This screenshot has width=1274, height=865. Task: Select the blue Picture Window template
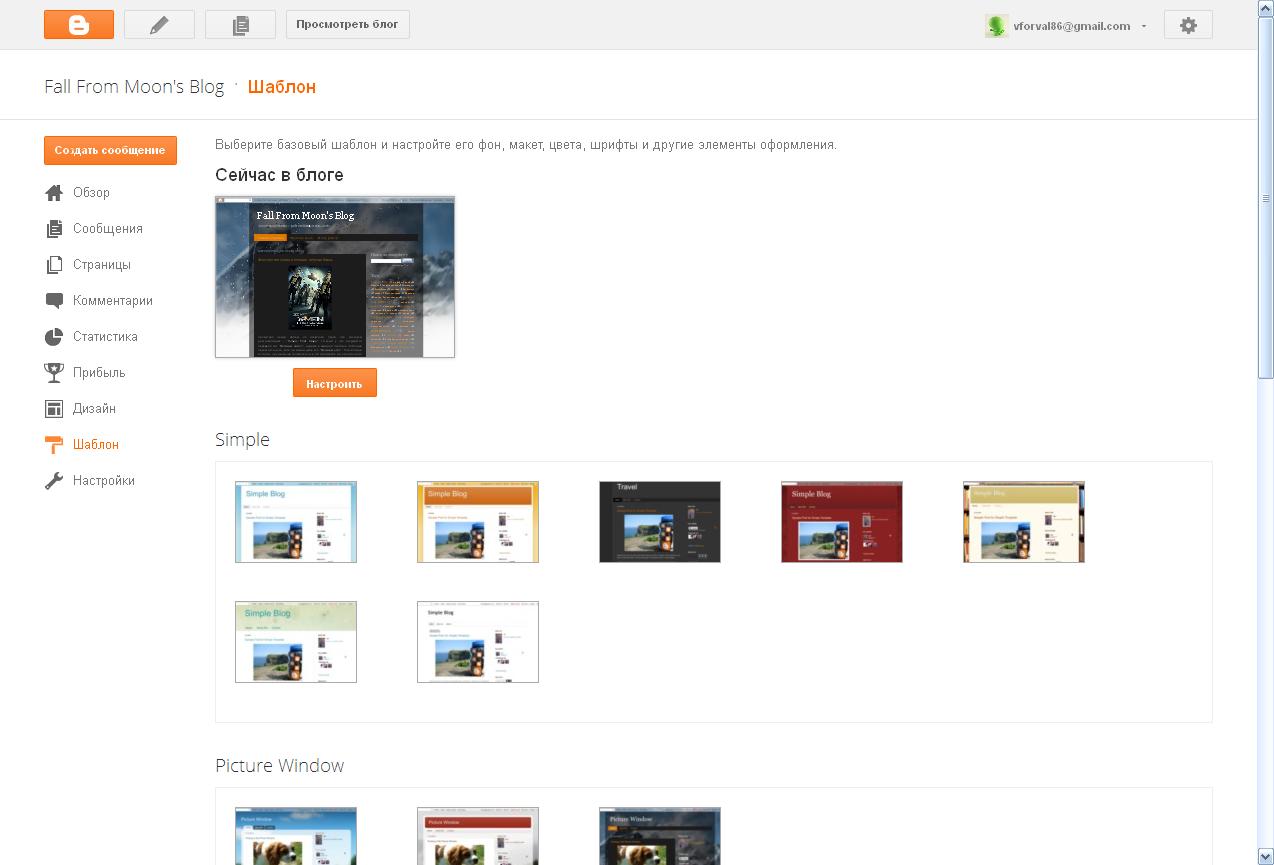[x=296, y=836]
